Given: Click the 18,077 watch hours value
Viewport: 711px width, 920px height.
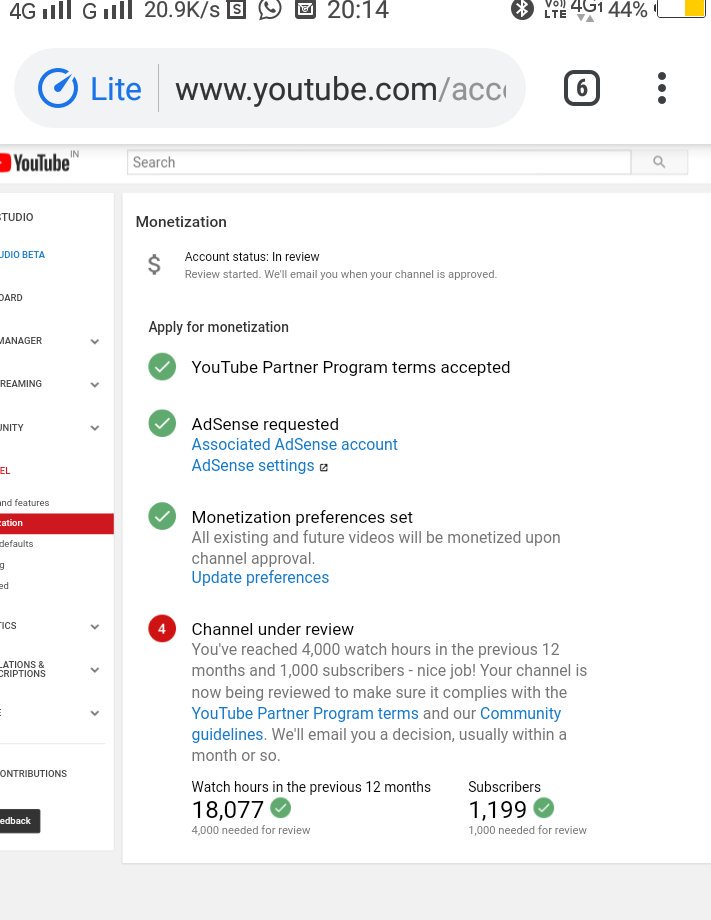Looking at the screenshot, I should 228,810.
